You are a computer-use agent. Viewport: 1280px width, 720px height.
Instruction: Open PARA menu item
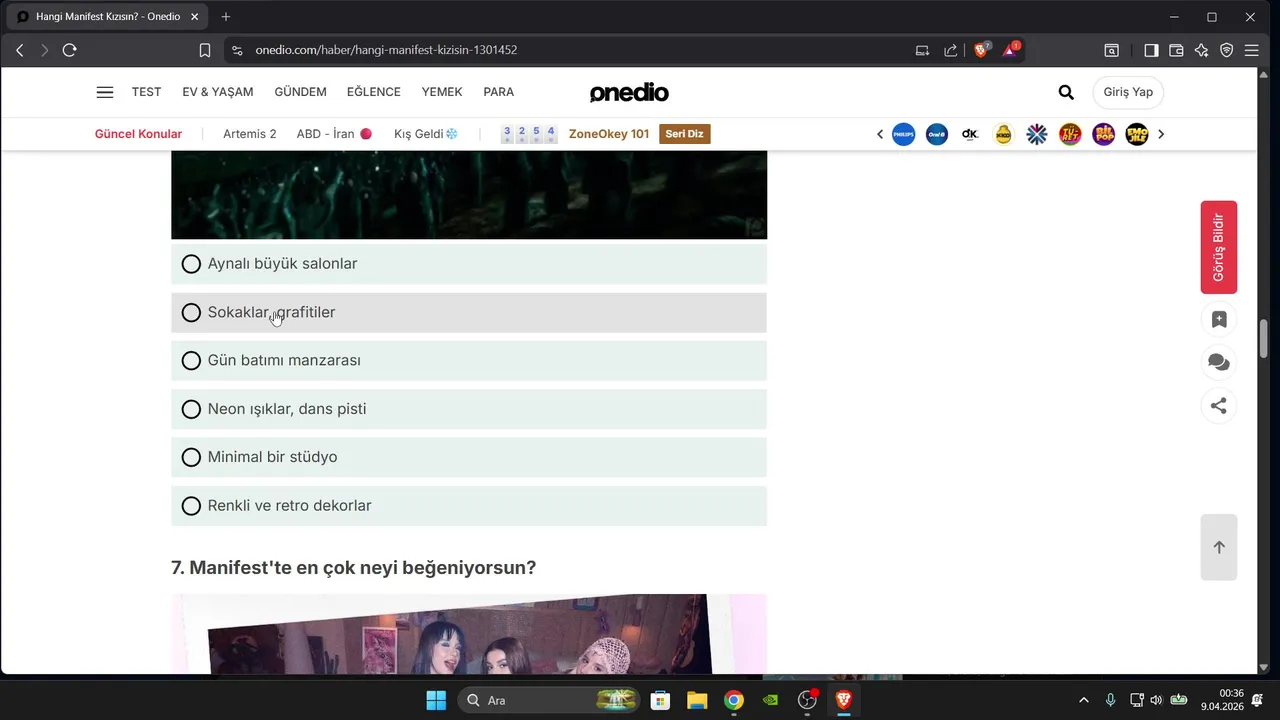pyautogui.click(x=499, y=92)
